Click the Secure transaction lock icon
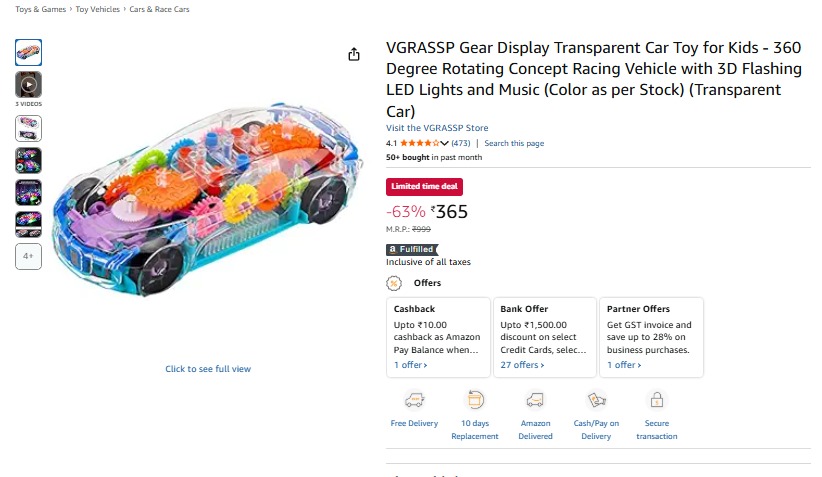This screenshot has height=477, width=822. pyautogui.click(x=657, y=401)
